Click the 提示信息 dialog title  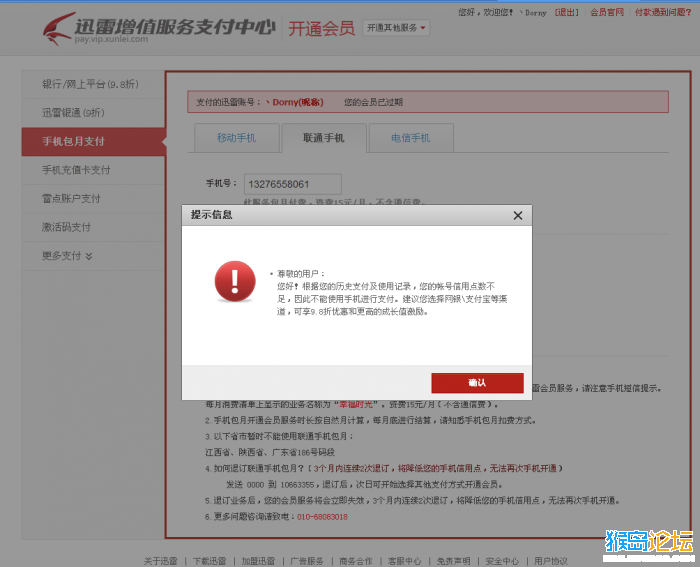point(212,215)
